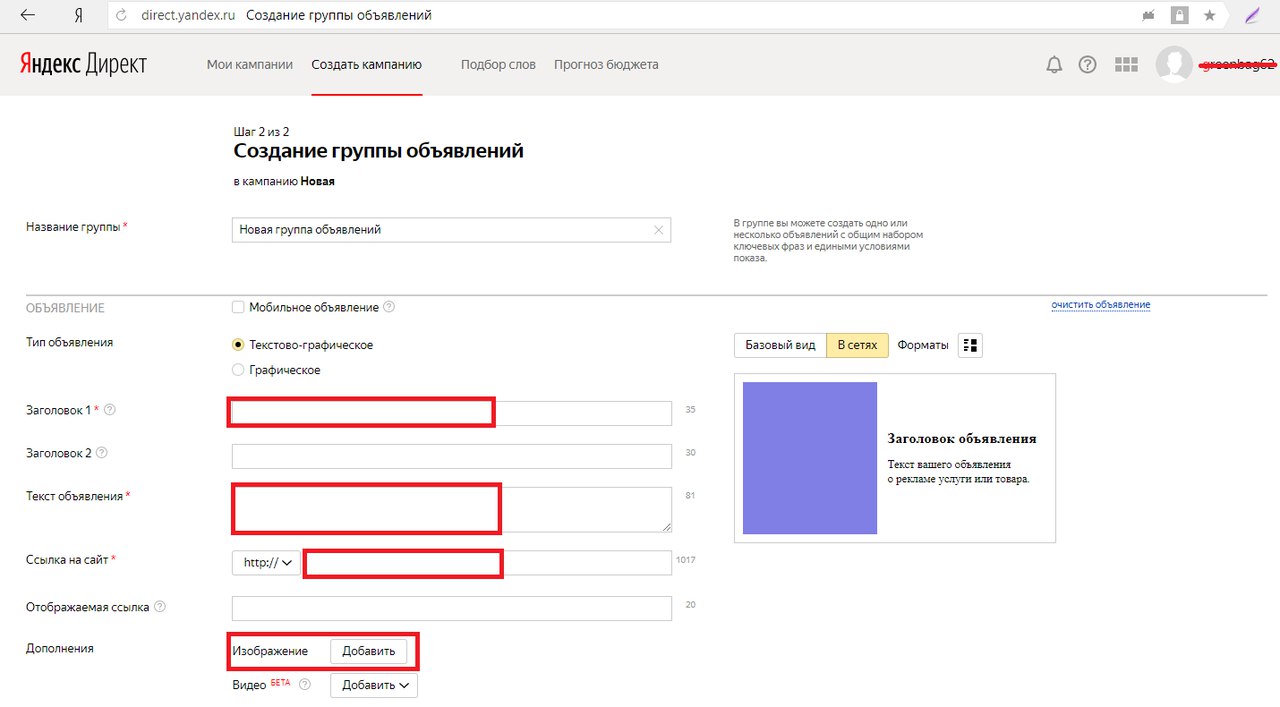Click the Ссылка на сайт URL field
This screenshot has width=1280, height=707.
coord(487,563)
